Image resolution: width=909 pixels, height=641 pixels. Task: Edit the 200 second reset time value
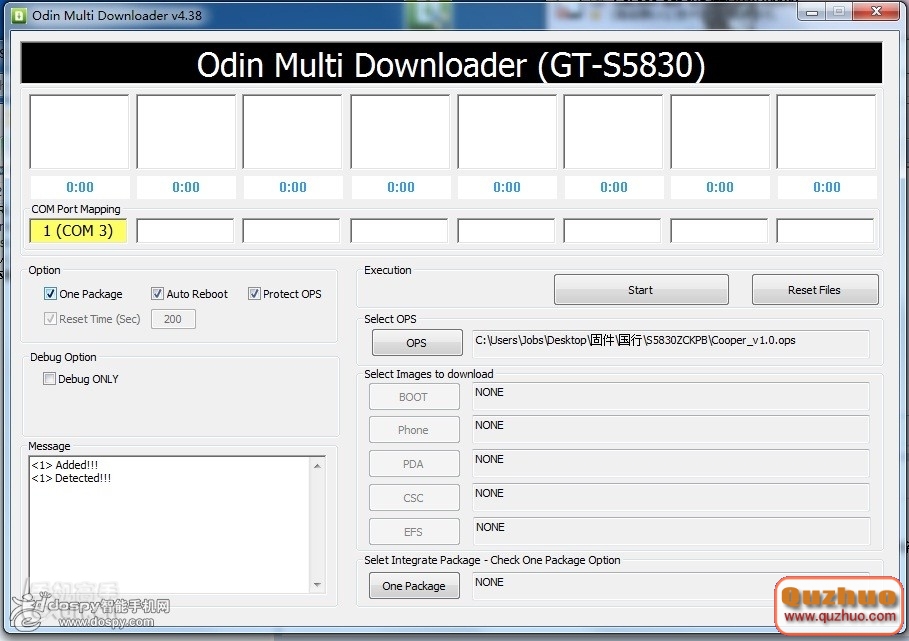pyautogui.click(x=172, y=319)
